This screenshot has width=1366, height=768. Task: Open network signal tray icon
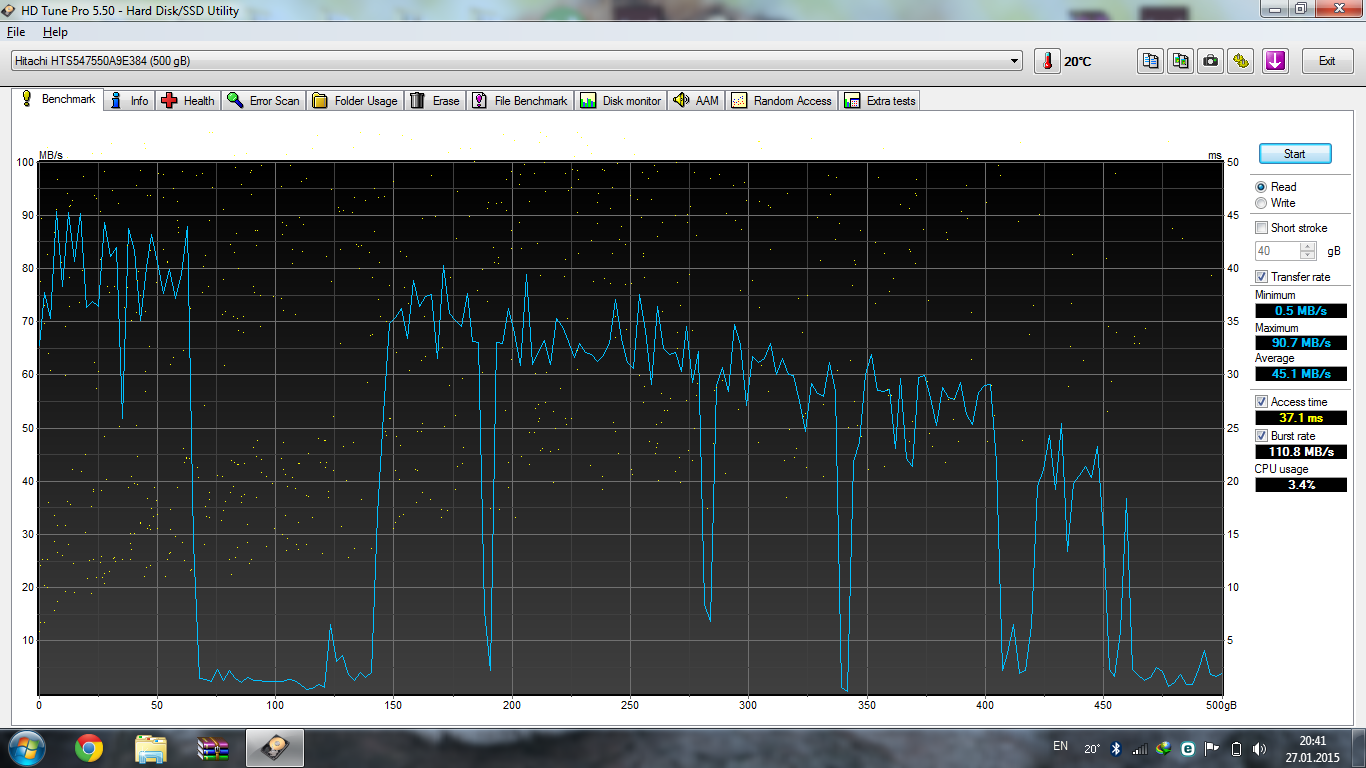(x=1140, y=748)
